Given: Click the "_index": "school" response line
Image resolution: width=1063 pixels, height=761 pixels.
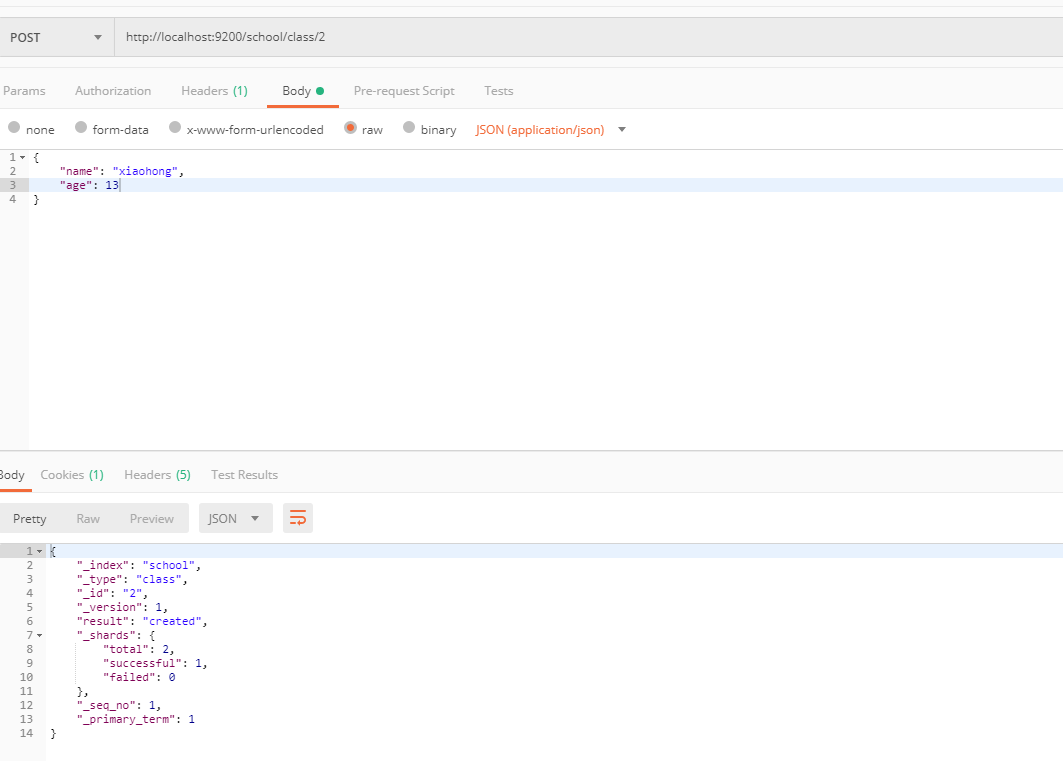Looking at the screenshot, I should click(138, 565).
